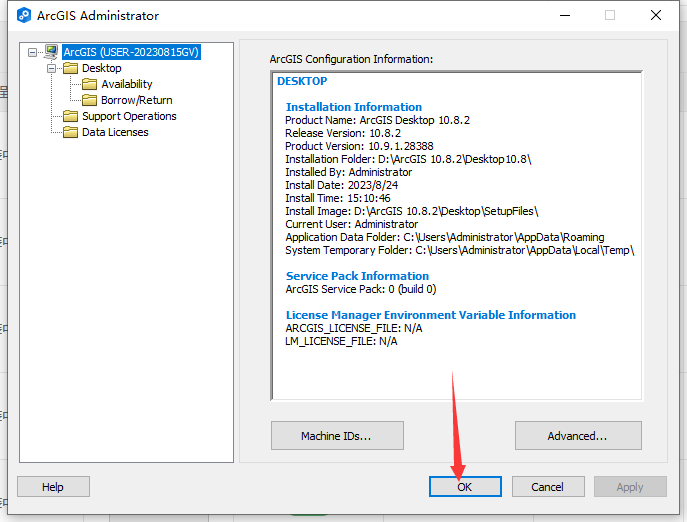Click the ArcGIS Configuration Information label
The width and height of the screenshot is (687, 522).
click(351, 59)
